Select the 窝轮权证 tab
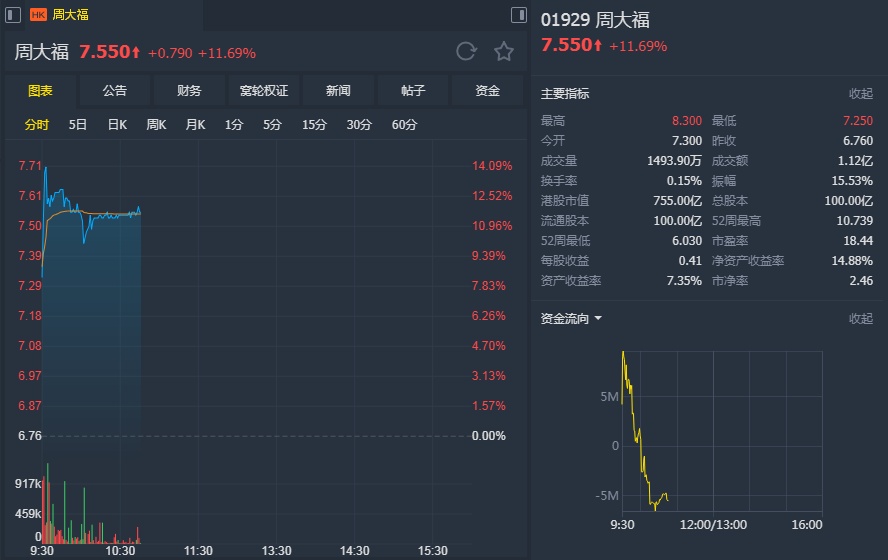This screenshot has height=560, width=888. (x=263, y=91)
